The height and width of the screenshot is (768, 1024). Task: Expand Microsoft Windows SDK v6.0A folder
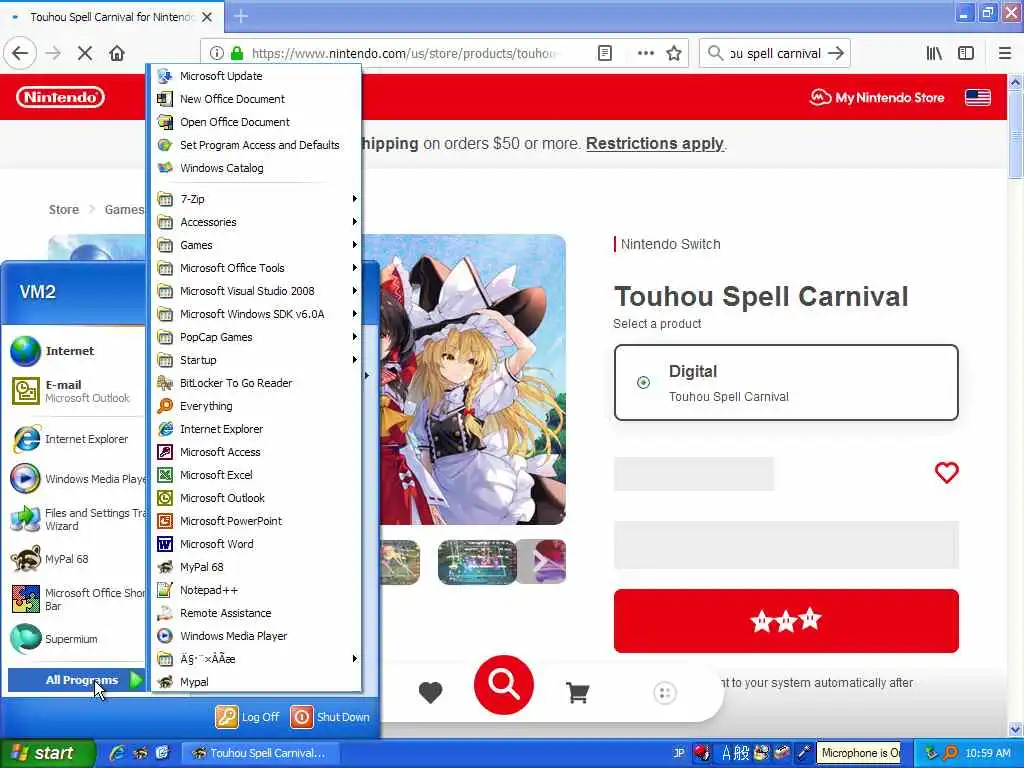(257, 314)
